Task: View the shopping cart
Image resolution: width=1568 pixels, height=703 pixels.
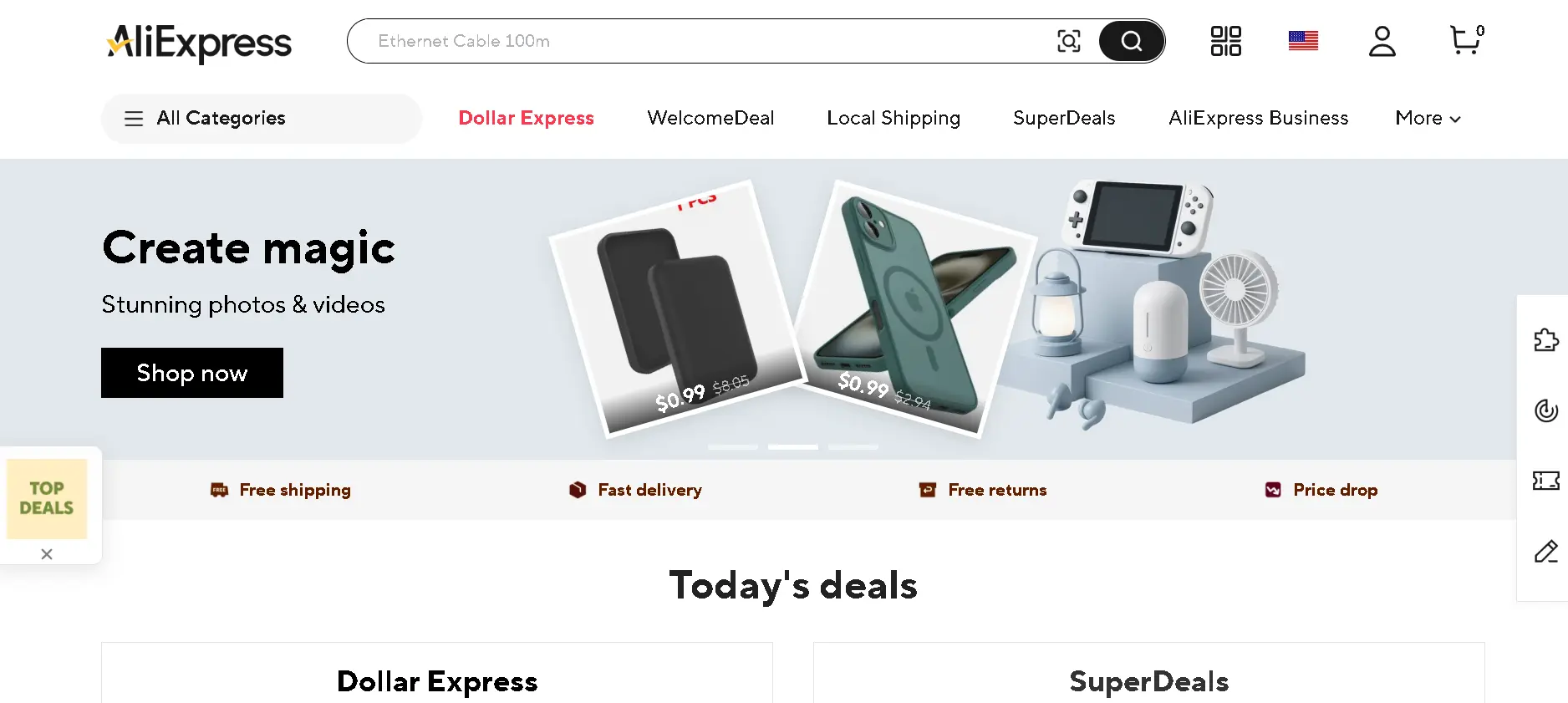Action: pyautogui.click(x=1465, y=40)
